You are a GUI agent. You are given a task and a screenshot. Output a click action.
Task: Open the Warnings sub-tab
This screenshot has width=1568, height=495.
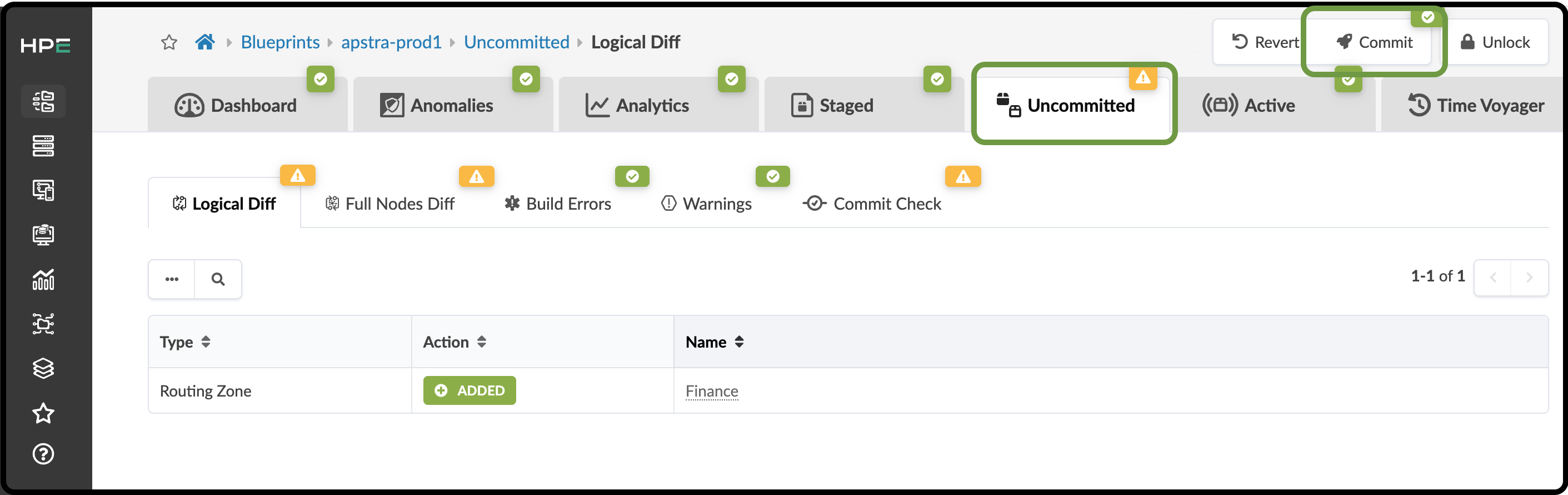(706, 204)
